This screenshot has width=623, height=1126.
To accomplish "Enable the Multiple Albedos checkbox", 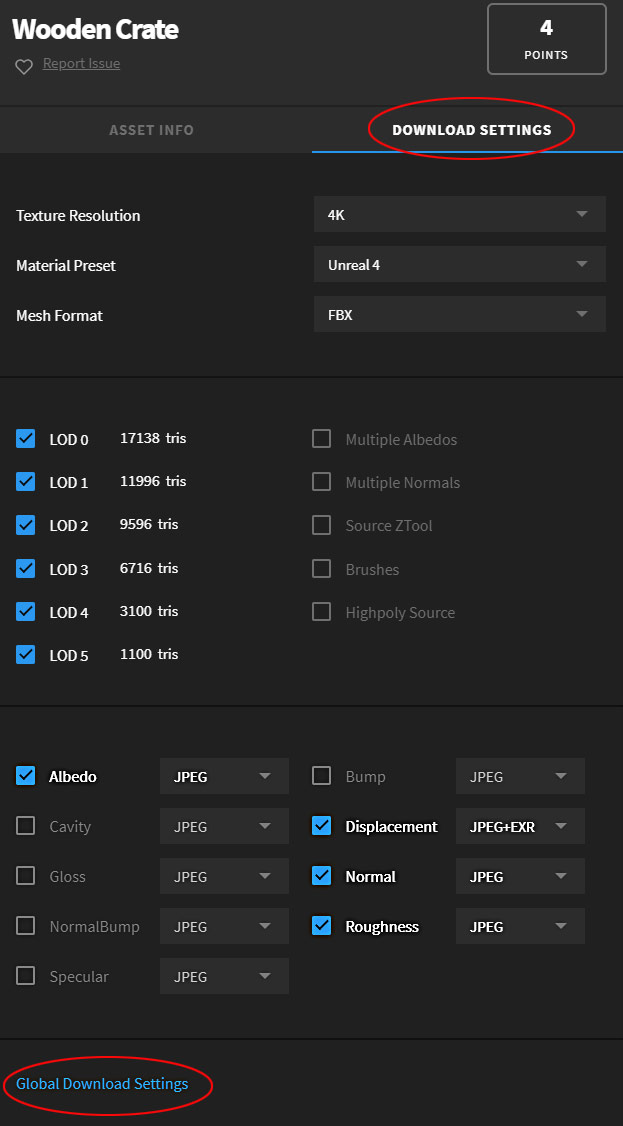I will [321, 439].
